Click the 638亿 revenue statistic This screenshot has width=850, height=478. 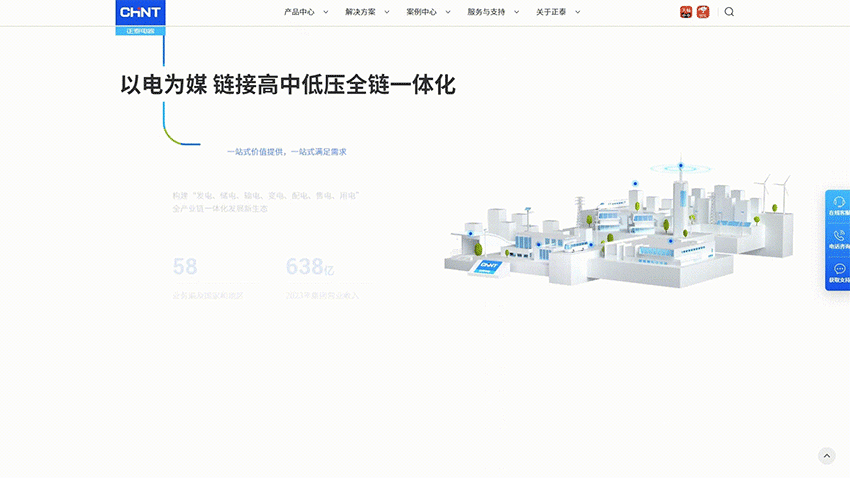pos(310,266)
